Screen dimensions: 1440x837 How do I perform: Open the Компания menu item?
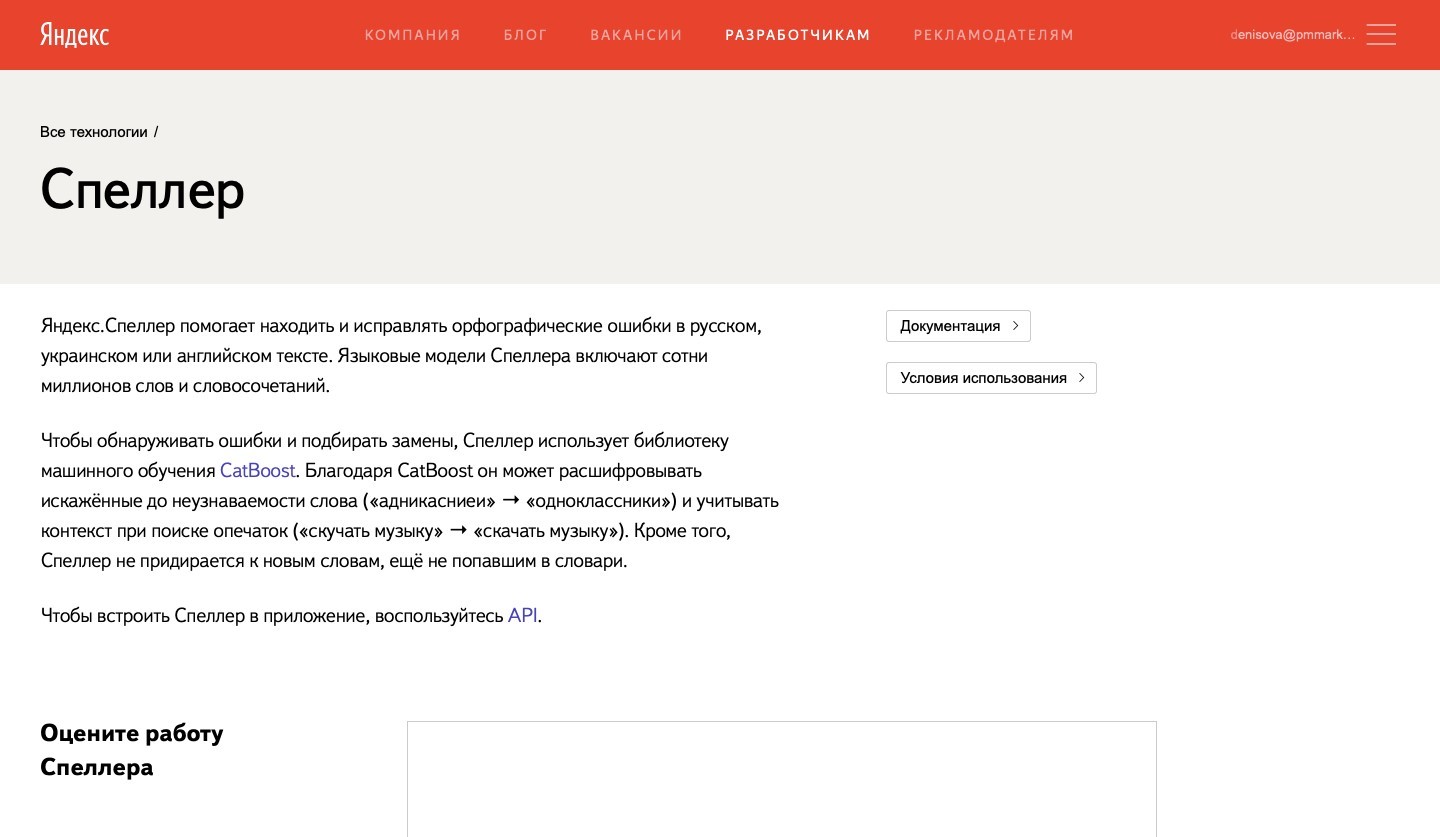412,35
